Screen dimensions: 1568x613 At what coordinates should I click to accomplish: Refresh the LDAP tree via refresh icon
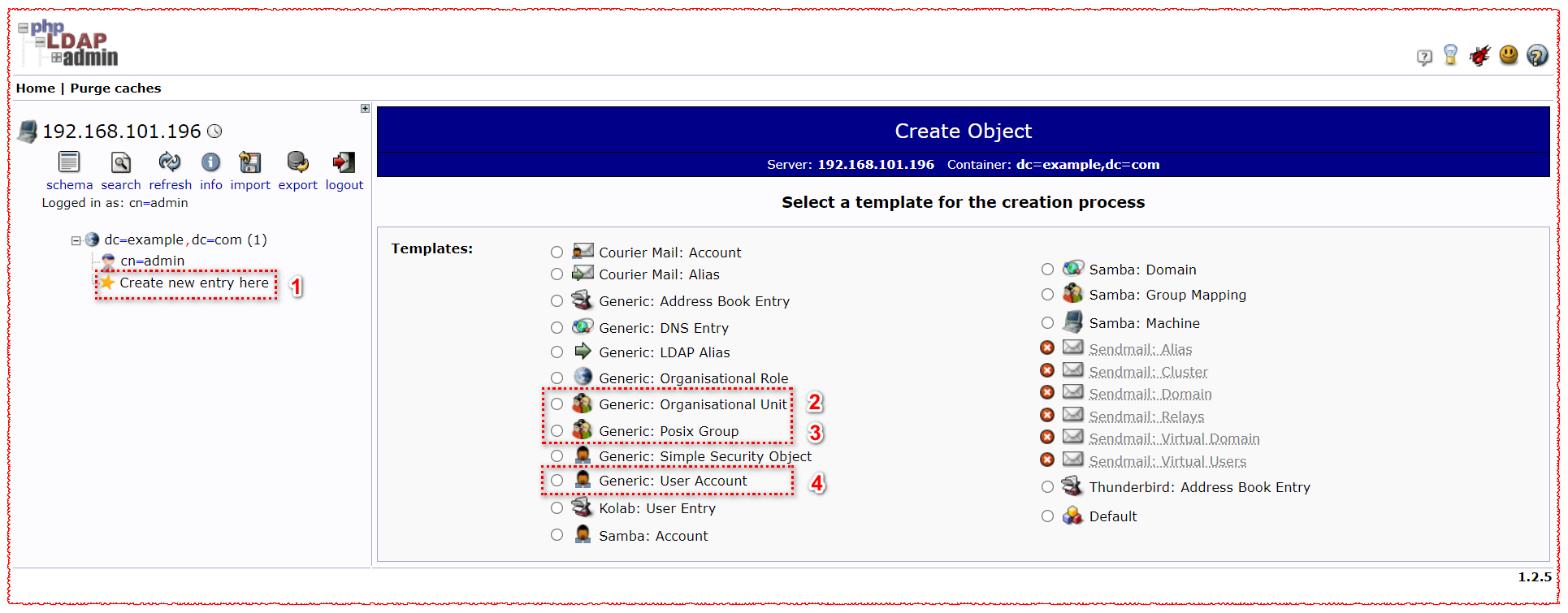(x=170, y=162)
